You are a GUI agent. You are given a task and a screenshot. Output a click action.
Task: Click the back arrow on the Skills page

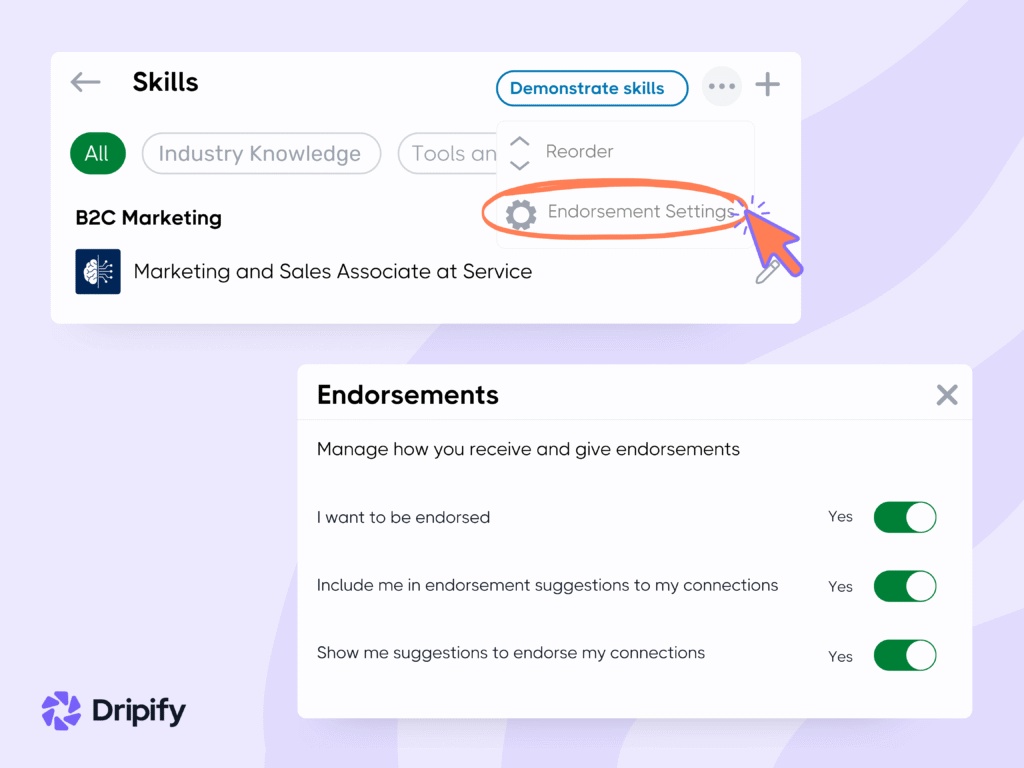click(85, 83)
